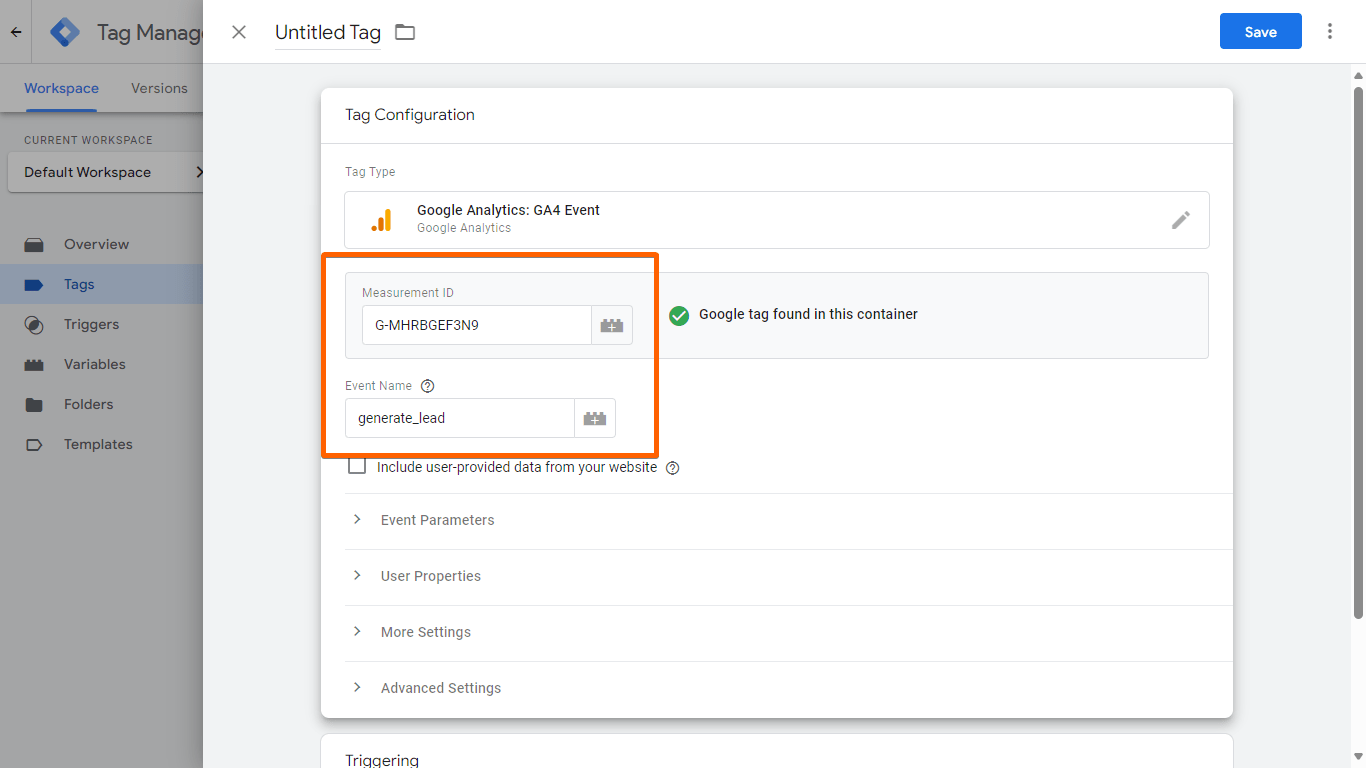Click the vertical scrollbar on the right
The image size is (1366, 768).
1358,350
